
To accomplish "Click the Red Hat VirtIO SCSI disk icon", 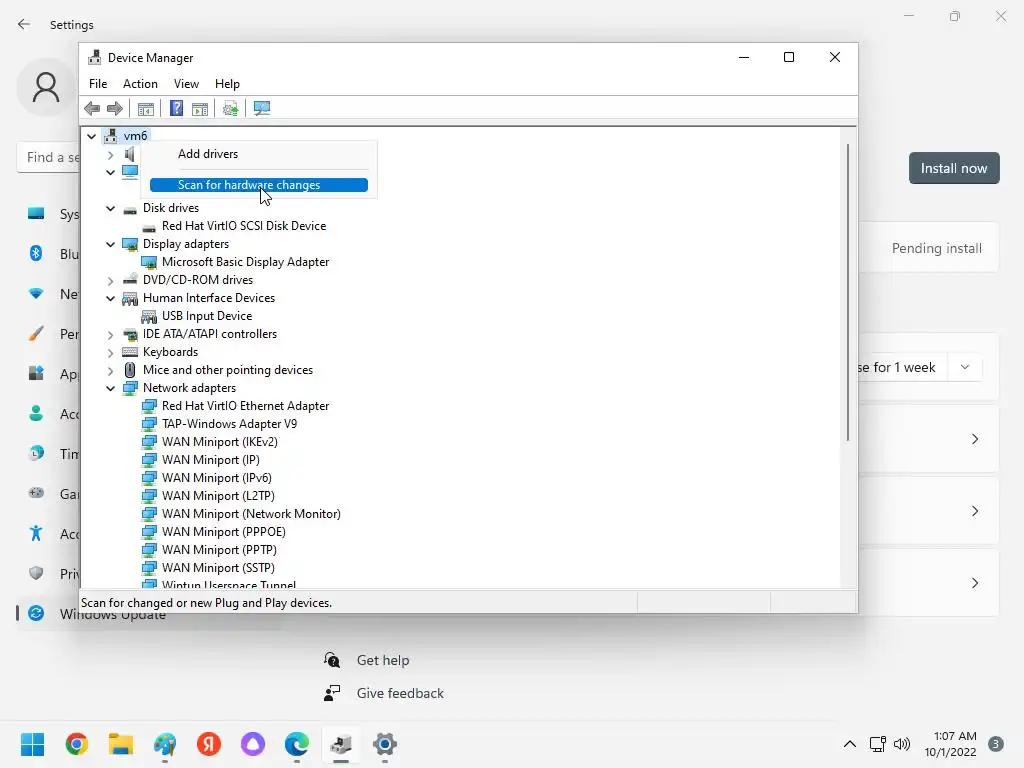I will pos(149,227).
